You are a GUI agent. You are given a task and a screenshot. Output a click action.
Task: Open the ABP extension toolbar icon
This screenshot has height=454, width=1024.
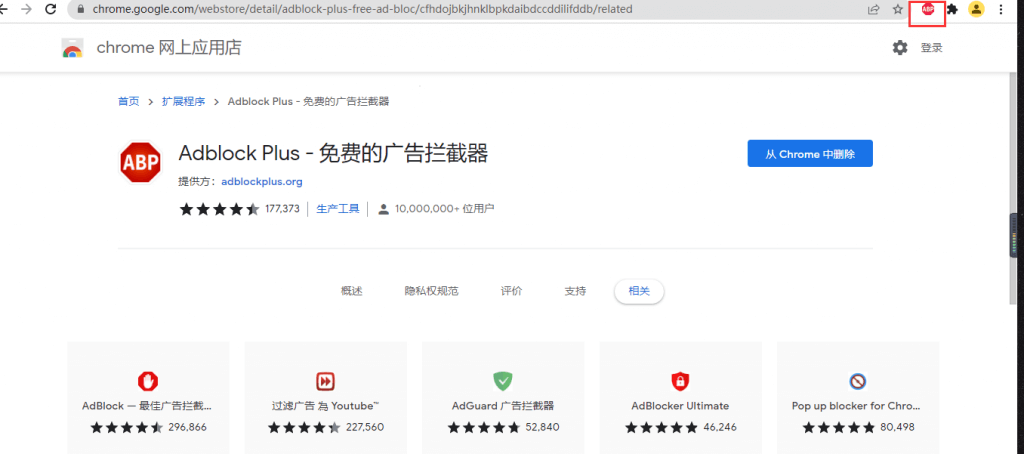point(928,9)
